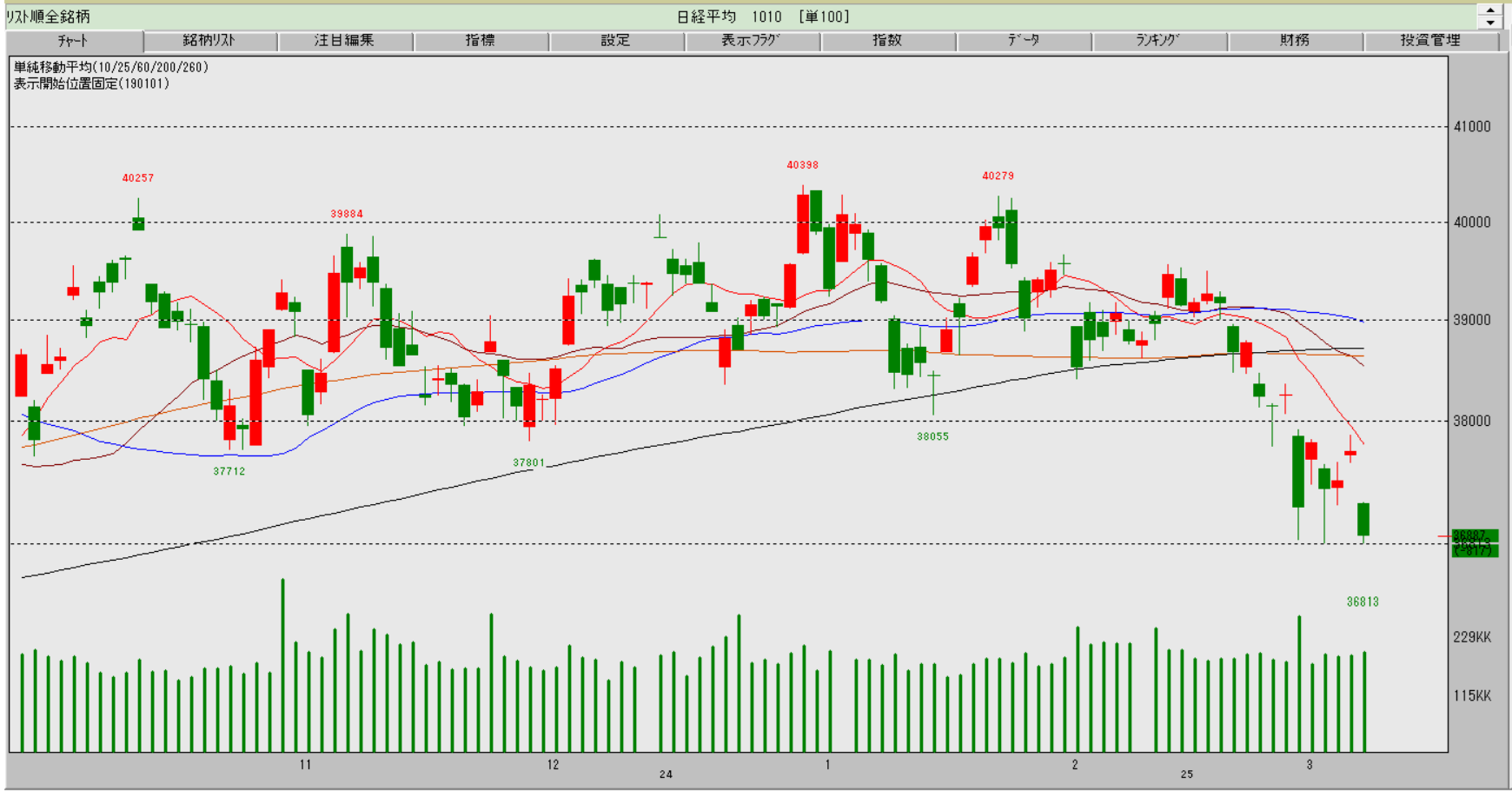Open the 財務 tab
This screenshot has width=1512, height=791.
(x=1295, y=41)
